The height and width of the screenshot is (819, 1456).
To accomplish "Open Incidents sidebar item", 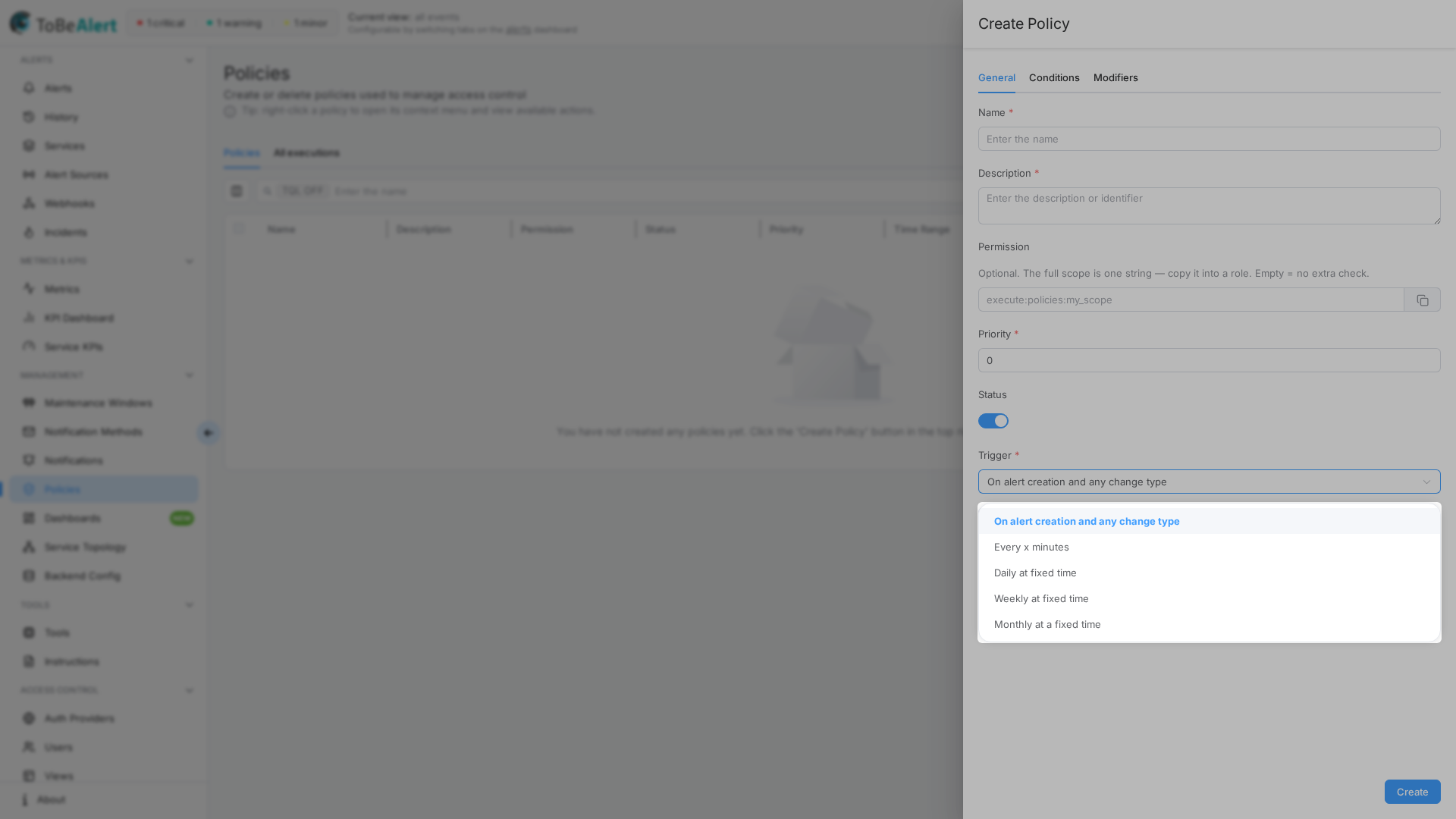I will (x=104, y=232).
